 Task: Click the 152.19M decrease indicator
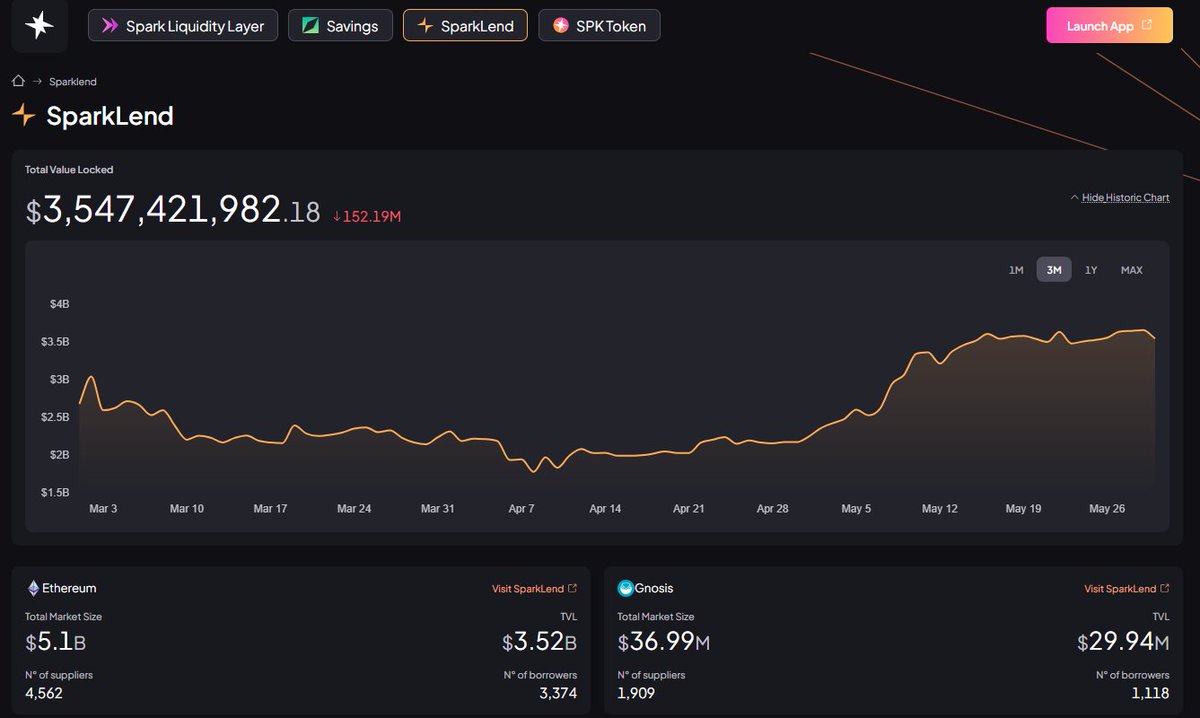(x=366, y=216)
